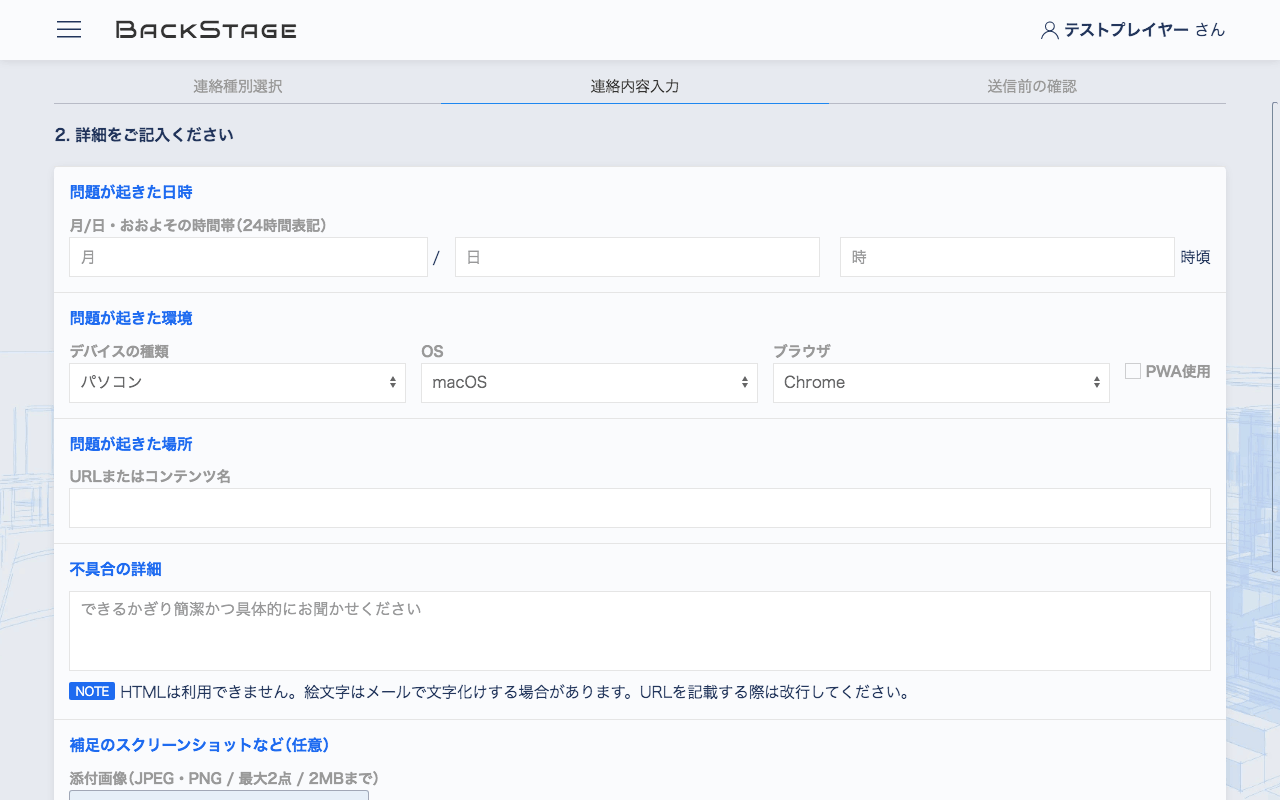
Task: Click the BackStage logo
Action: [206, 30]
